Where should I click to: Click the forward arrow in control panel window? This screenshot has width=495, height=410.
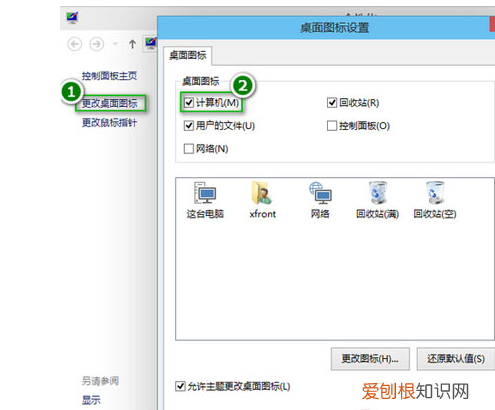97,44
